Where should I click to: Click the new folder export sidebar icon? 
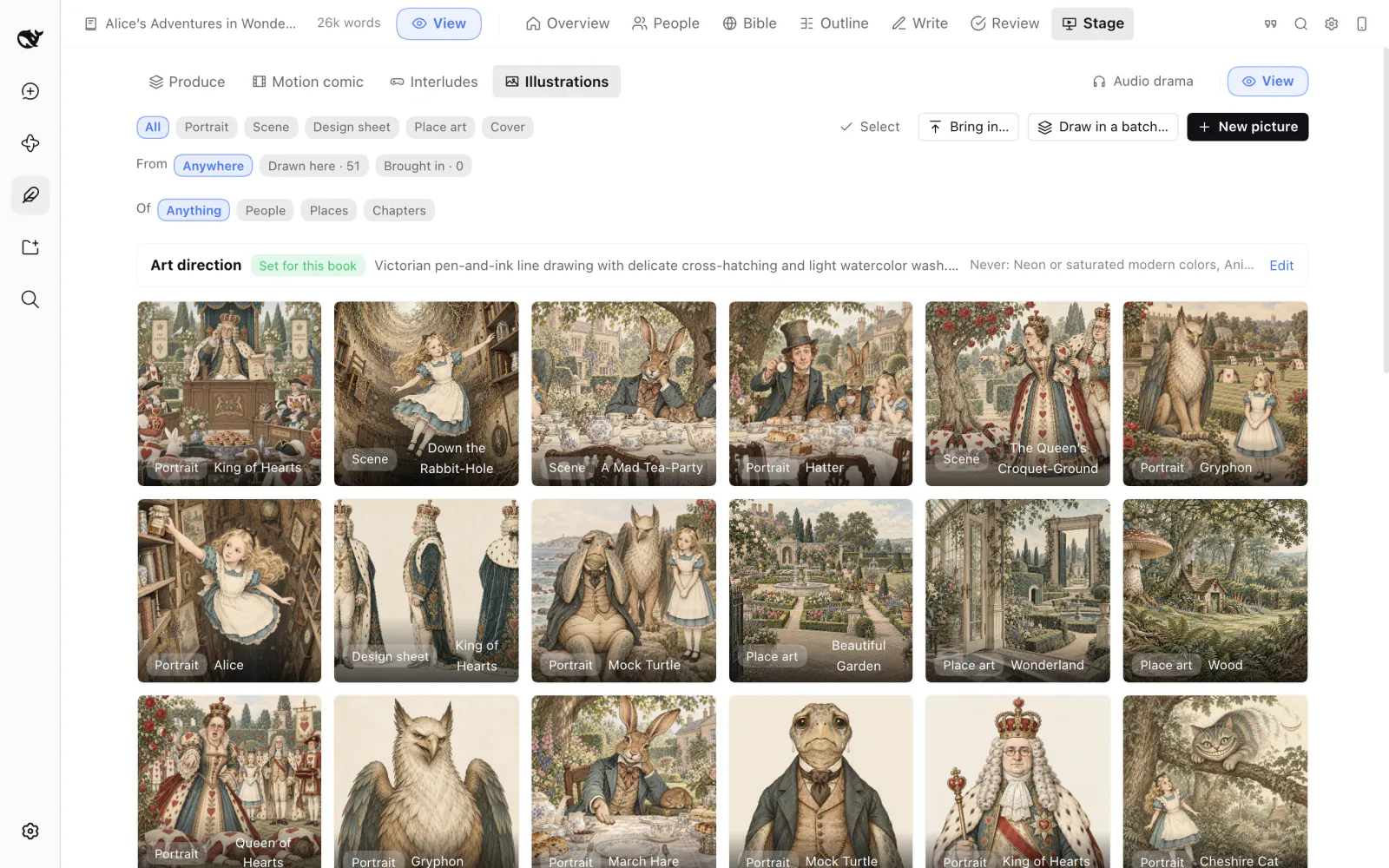coord(30,247)
